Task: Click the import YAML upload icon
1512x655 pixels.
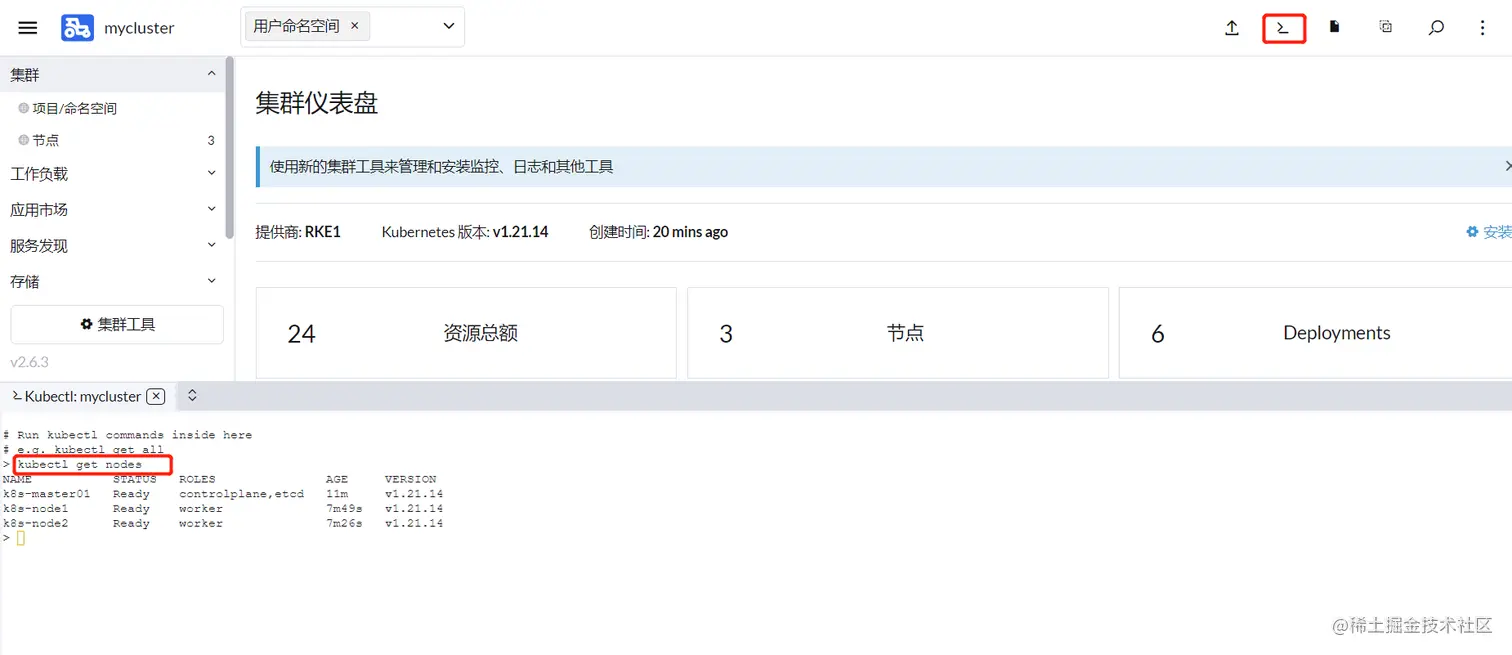Action: click(x=1232, y=28)
